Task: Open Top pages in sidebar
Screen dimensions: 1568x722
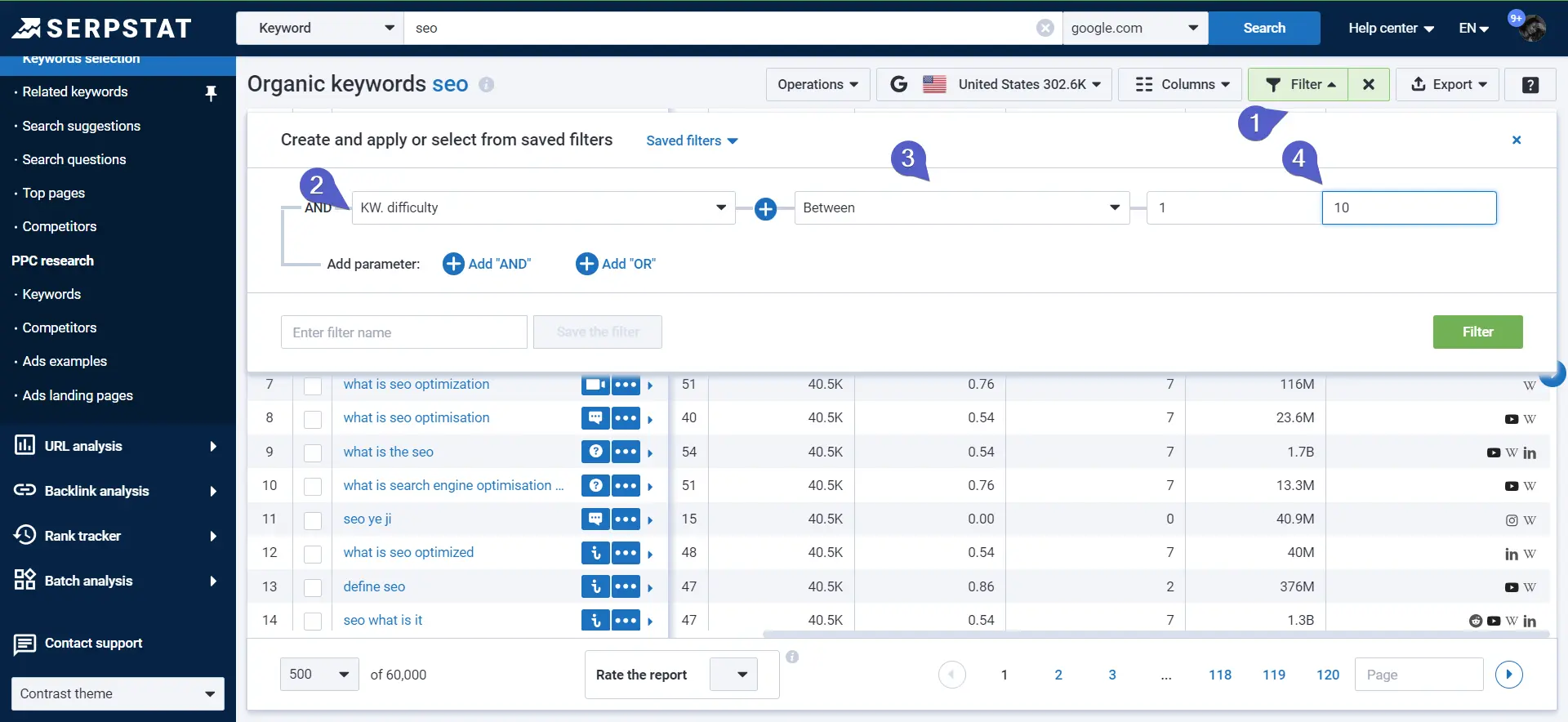Action: pos(54,193)
